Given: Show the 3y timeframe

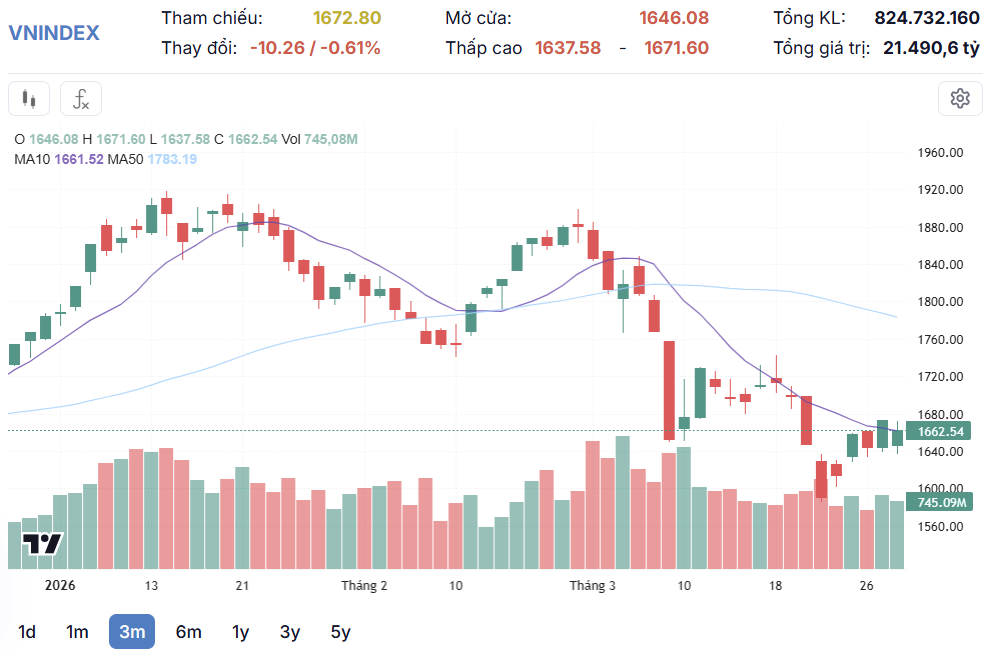Looking at the screenshot, I should pyautogui.click(x=290, y=631).
